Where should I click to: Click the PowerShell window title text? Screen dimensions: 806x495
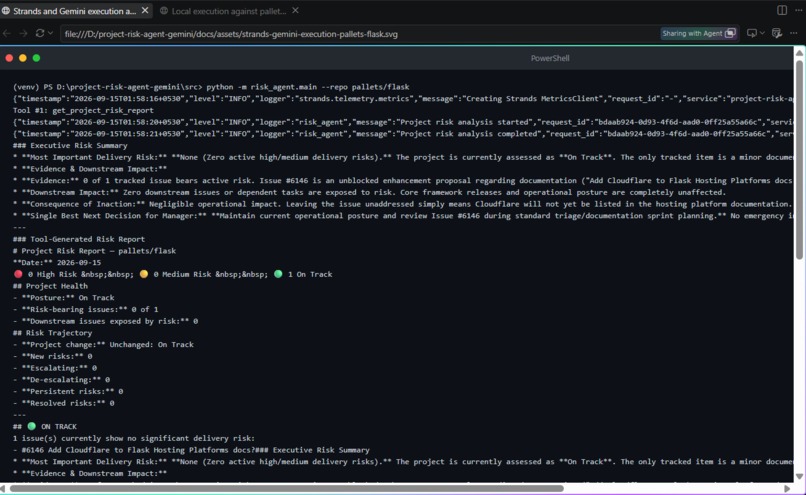550,58
